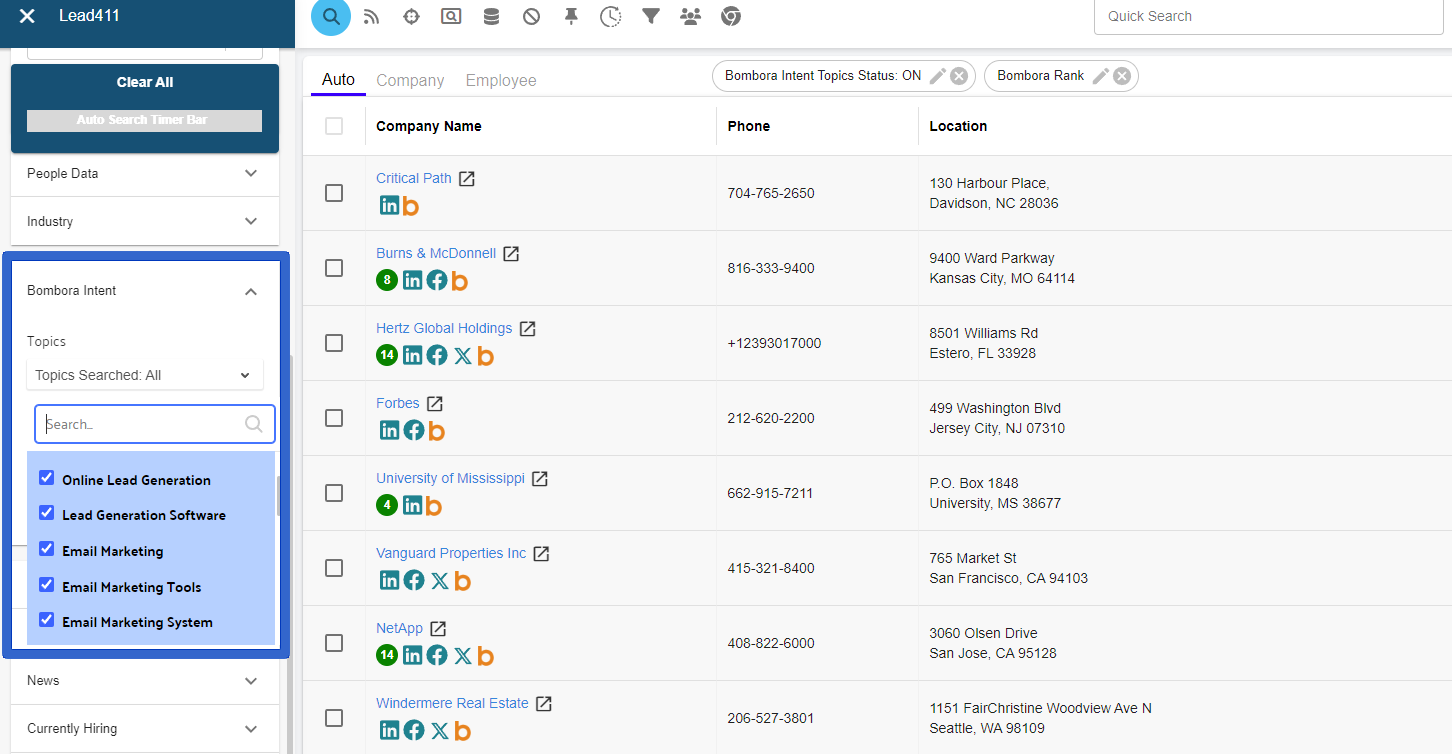
Task: Open NetApp's LinkedIn icon
Action: pyautogui.click(x=413, y=655)
